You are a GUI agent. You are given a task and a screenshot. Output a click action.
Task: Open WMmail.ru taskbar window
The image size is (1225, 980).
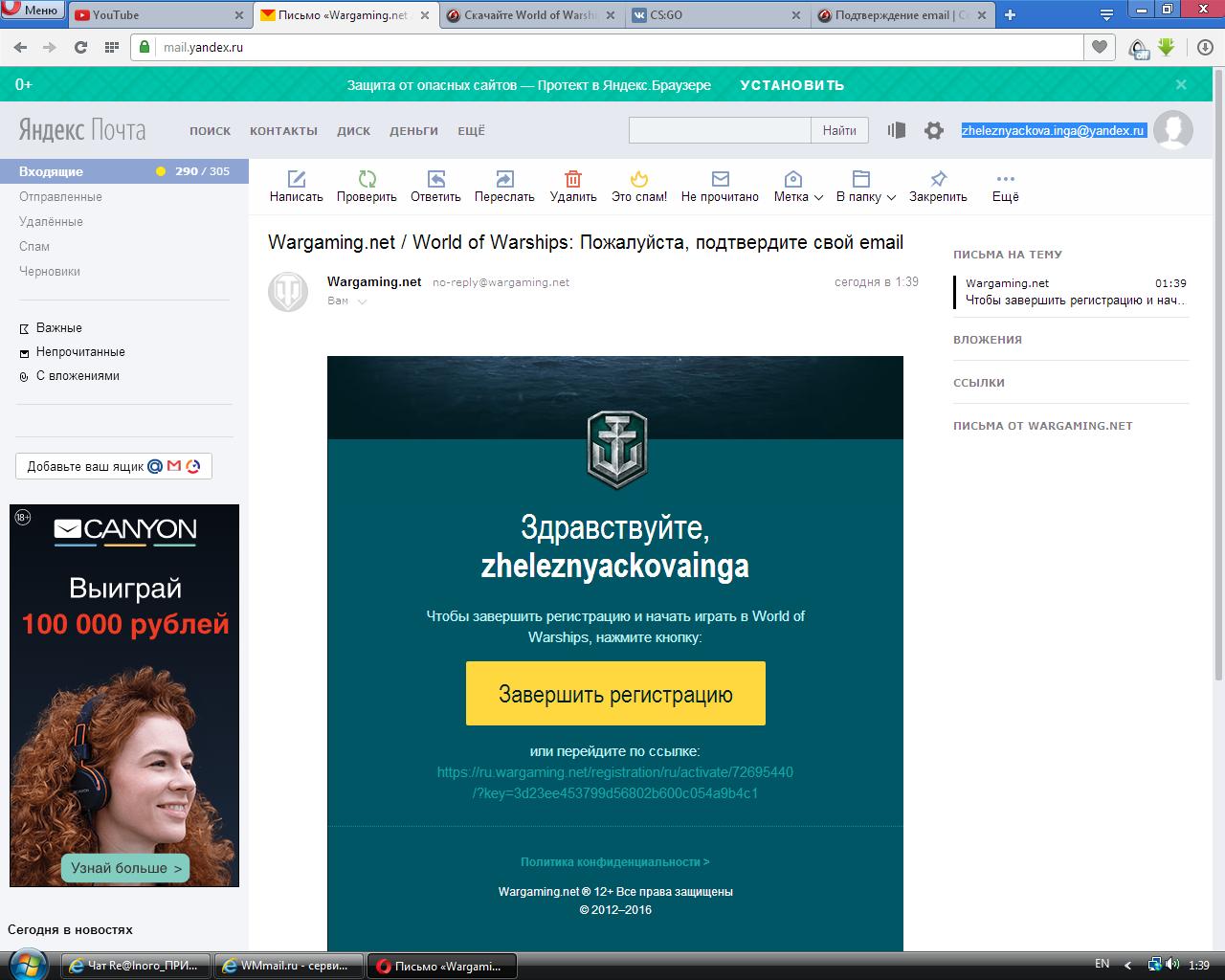289,966
